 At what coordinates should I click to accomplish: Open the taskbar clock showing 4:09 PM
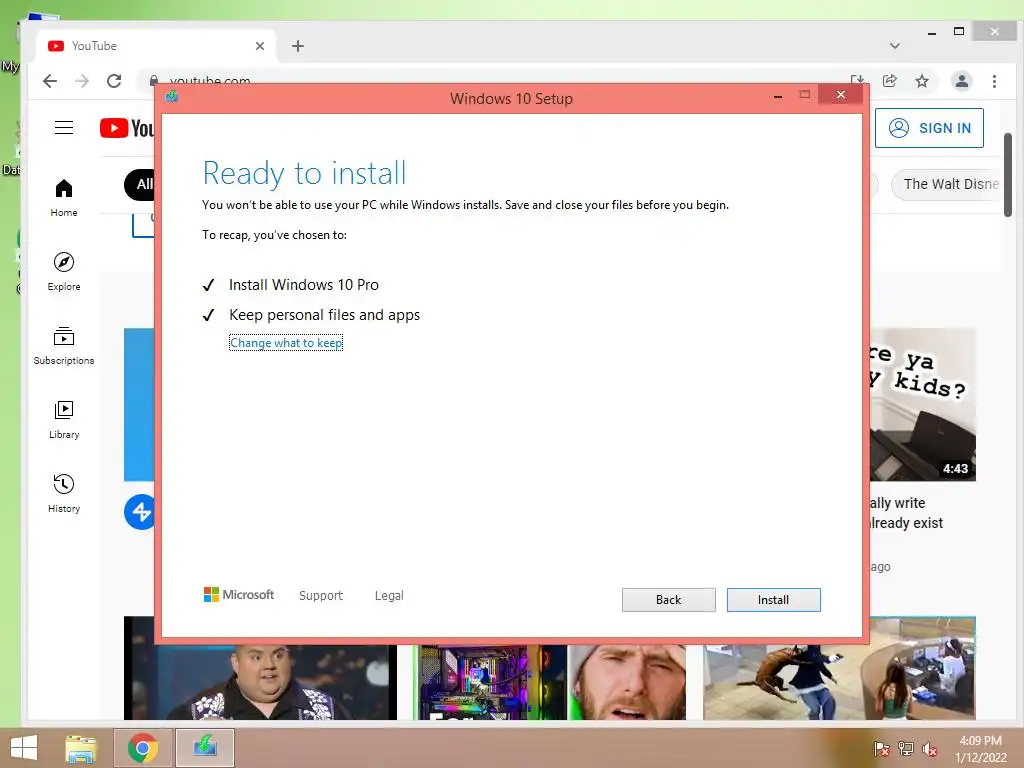pos(981,749)
